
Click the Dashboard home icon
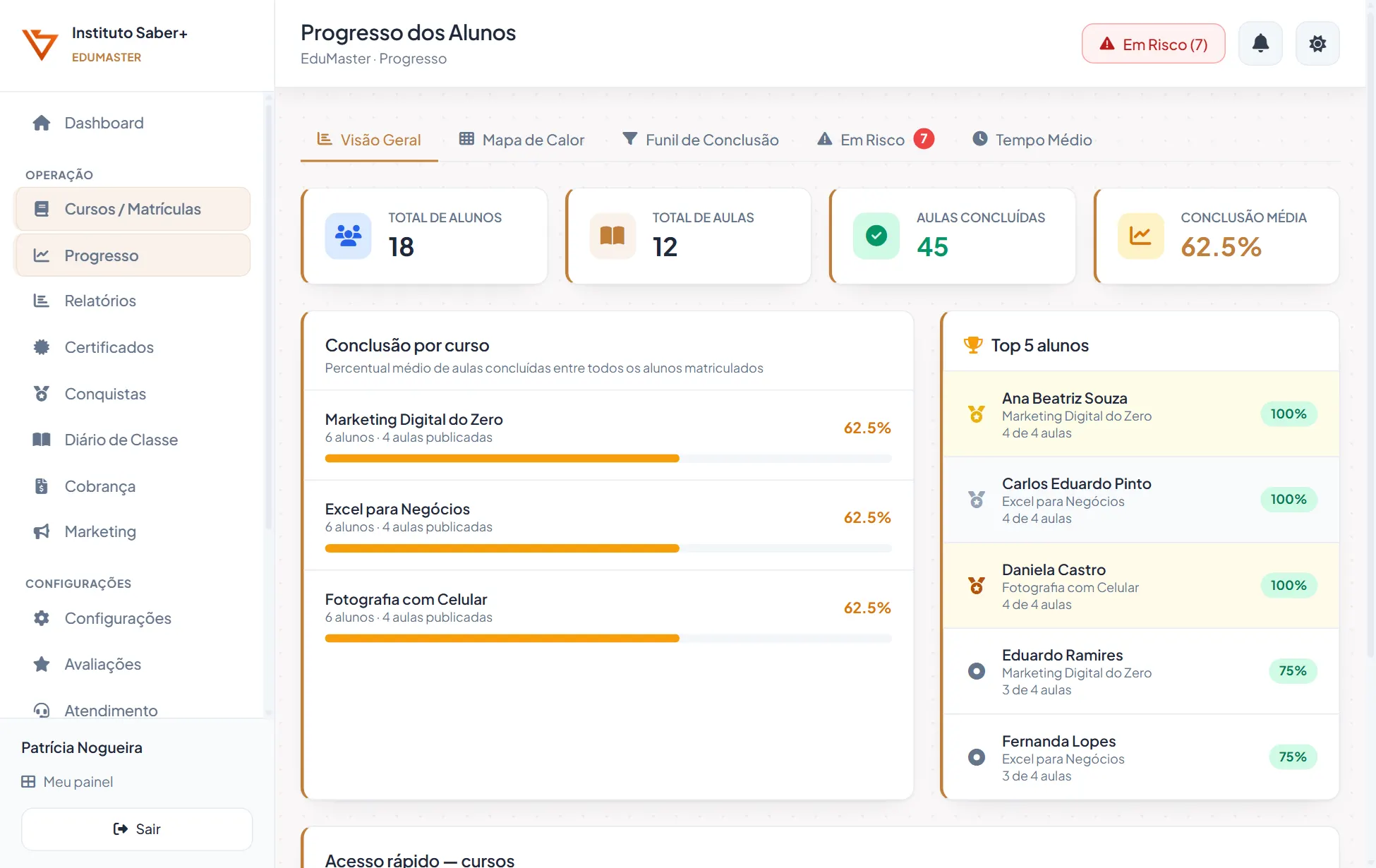(x=42, y=123)
